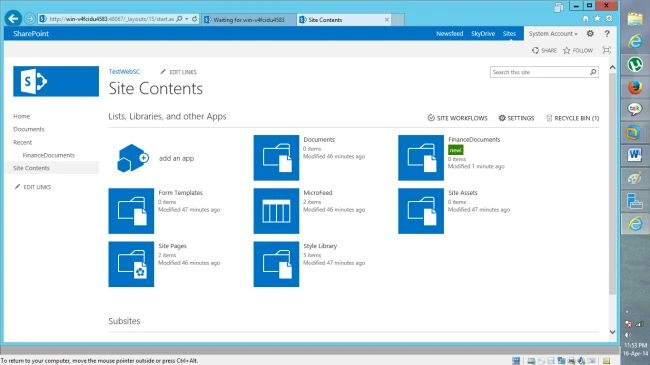Viewport: 650px width, 365px height.
Task: Click the Style Library title link
Action: 320,246
